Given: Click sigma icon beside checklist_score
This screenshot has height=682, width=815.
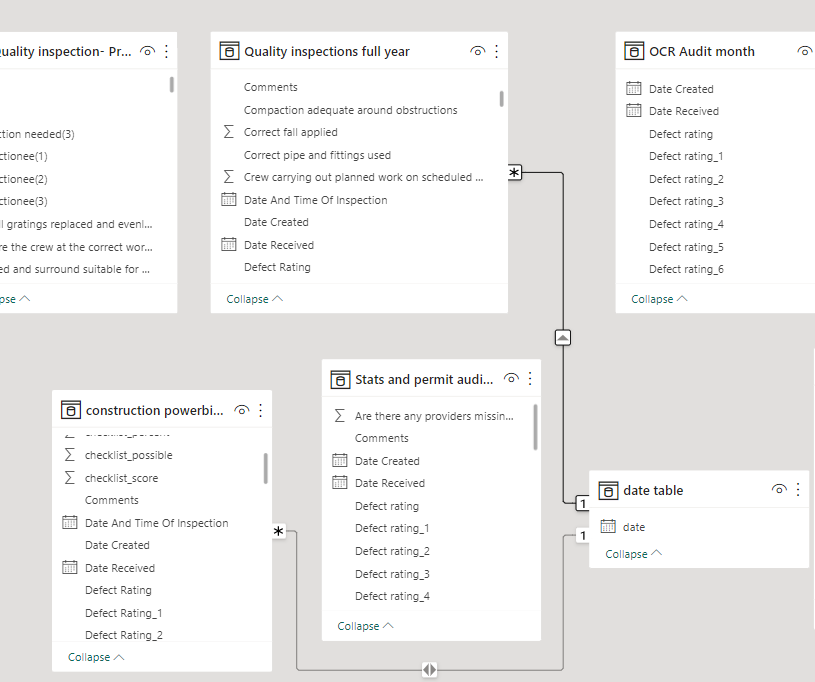Looking at the screenshot, I should [70, 478].
